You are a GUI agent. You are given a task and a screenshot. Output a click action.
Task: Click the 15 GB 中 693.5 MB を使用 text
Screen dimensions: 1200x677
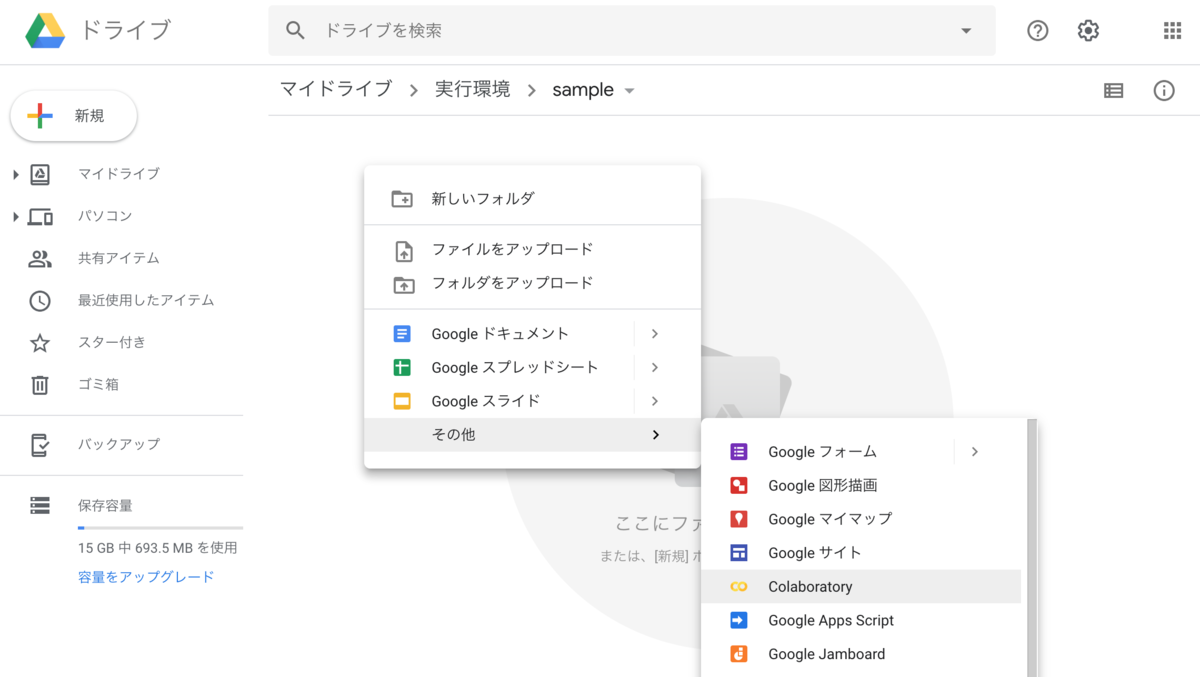tap(158, 548)
